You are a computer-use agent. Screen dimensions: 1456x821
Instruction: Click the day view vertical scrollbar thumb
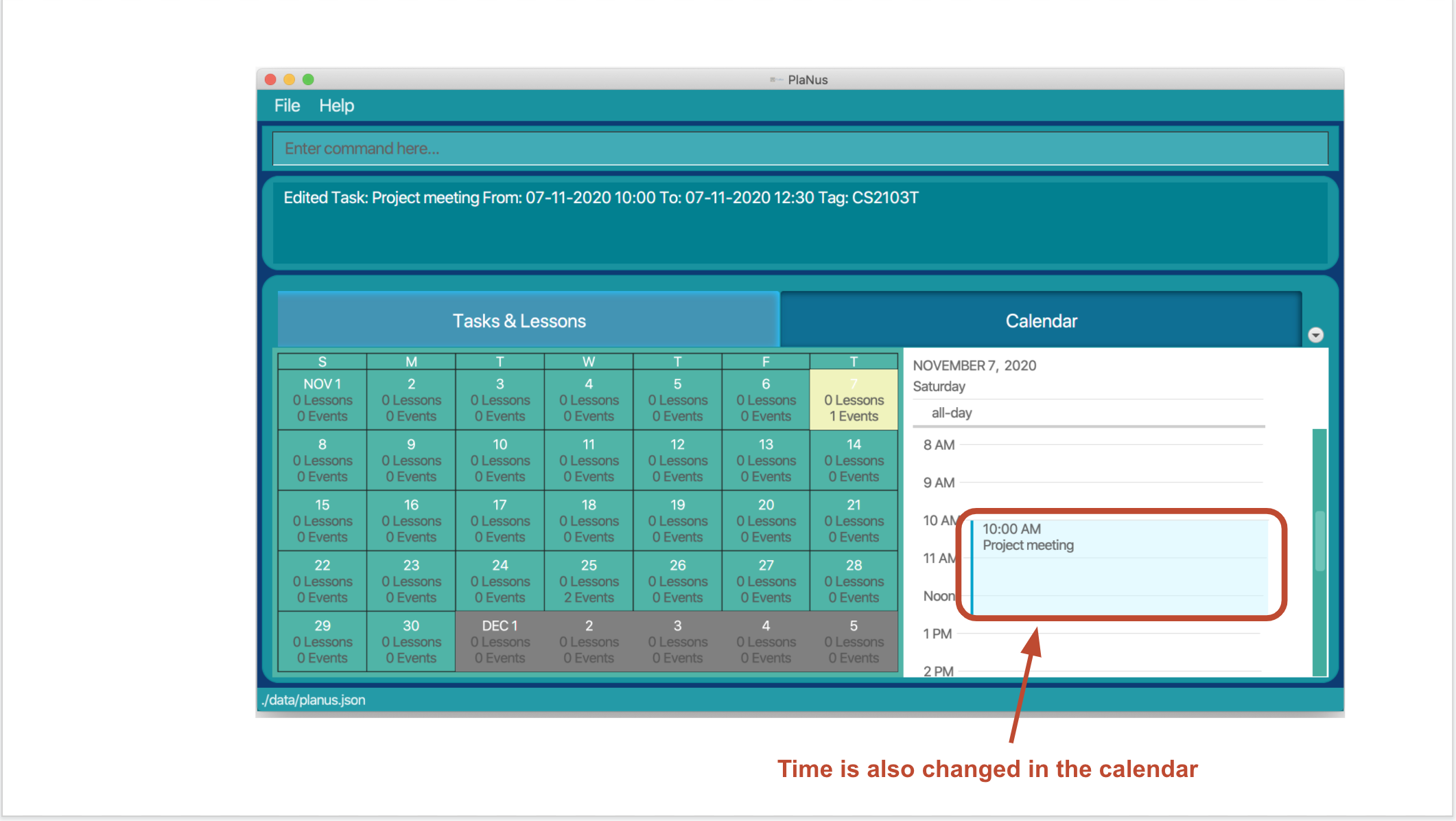1319,540
